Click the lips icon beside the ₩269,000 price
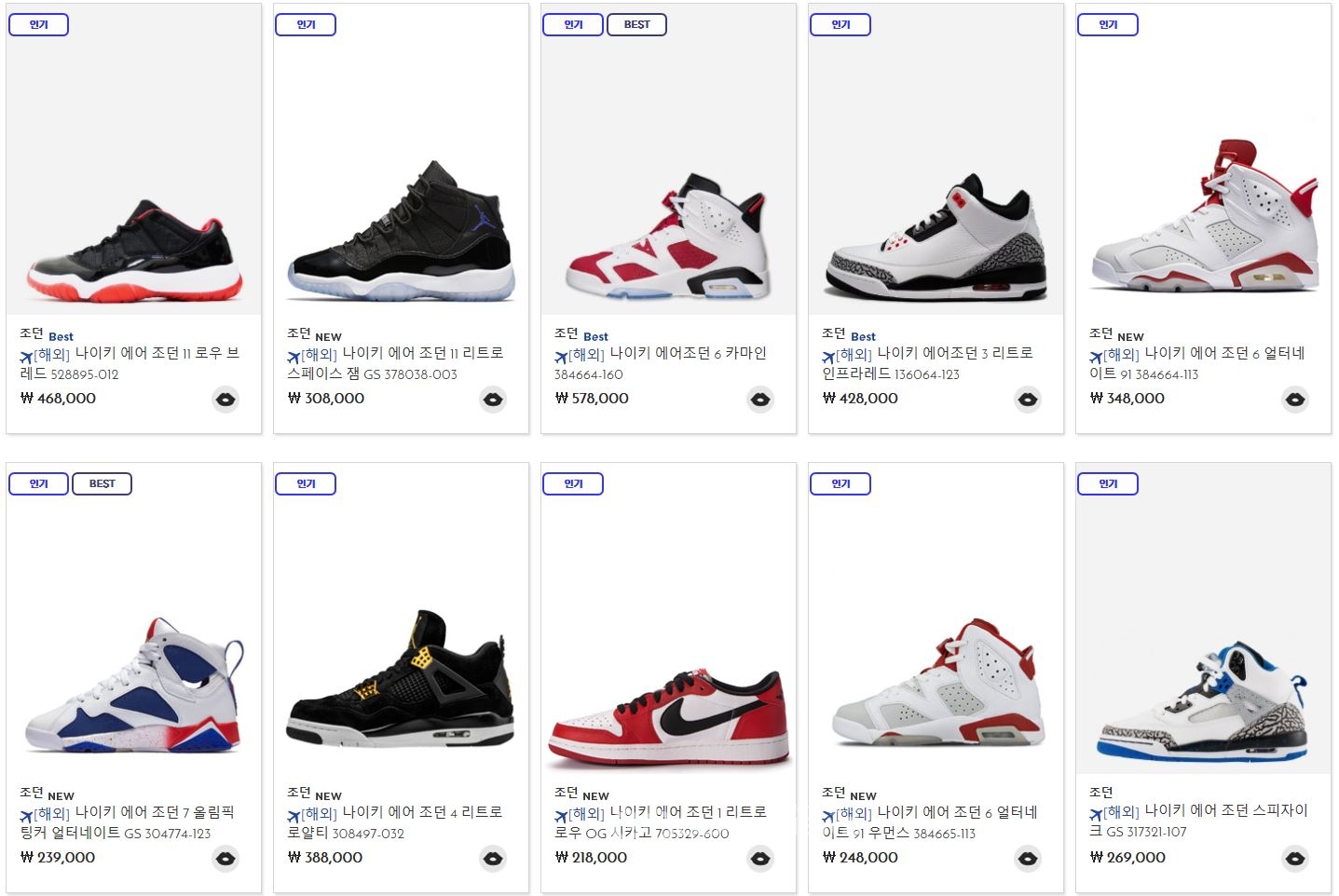The width and height of the screenshot is (1339, 896). point(1295,859)
